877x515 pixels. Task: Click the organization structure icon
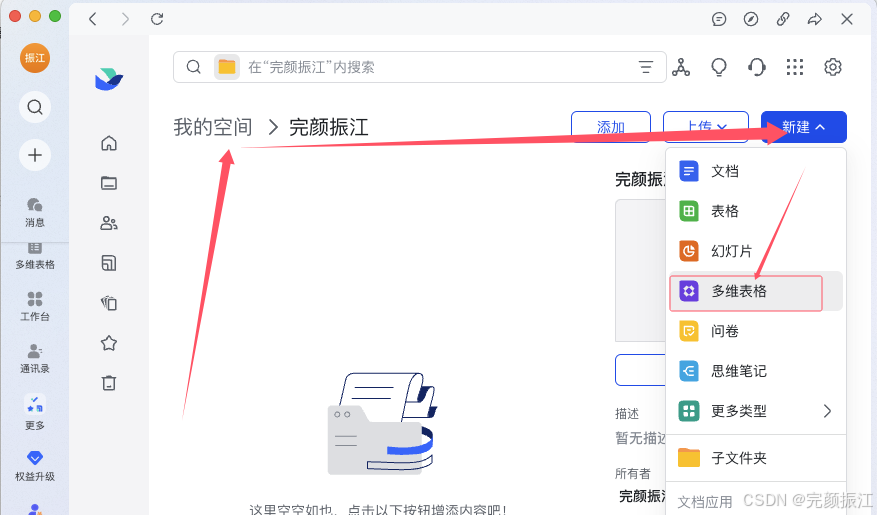pyautogui.click(x=681, y=67)
